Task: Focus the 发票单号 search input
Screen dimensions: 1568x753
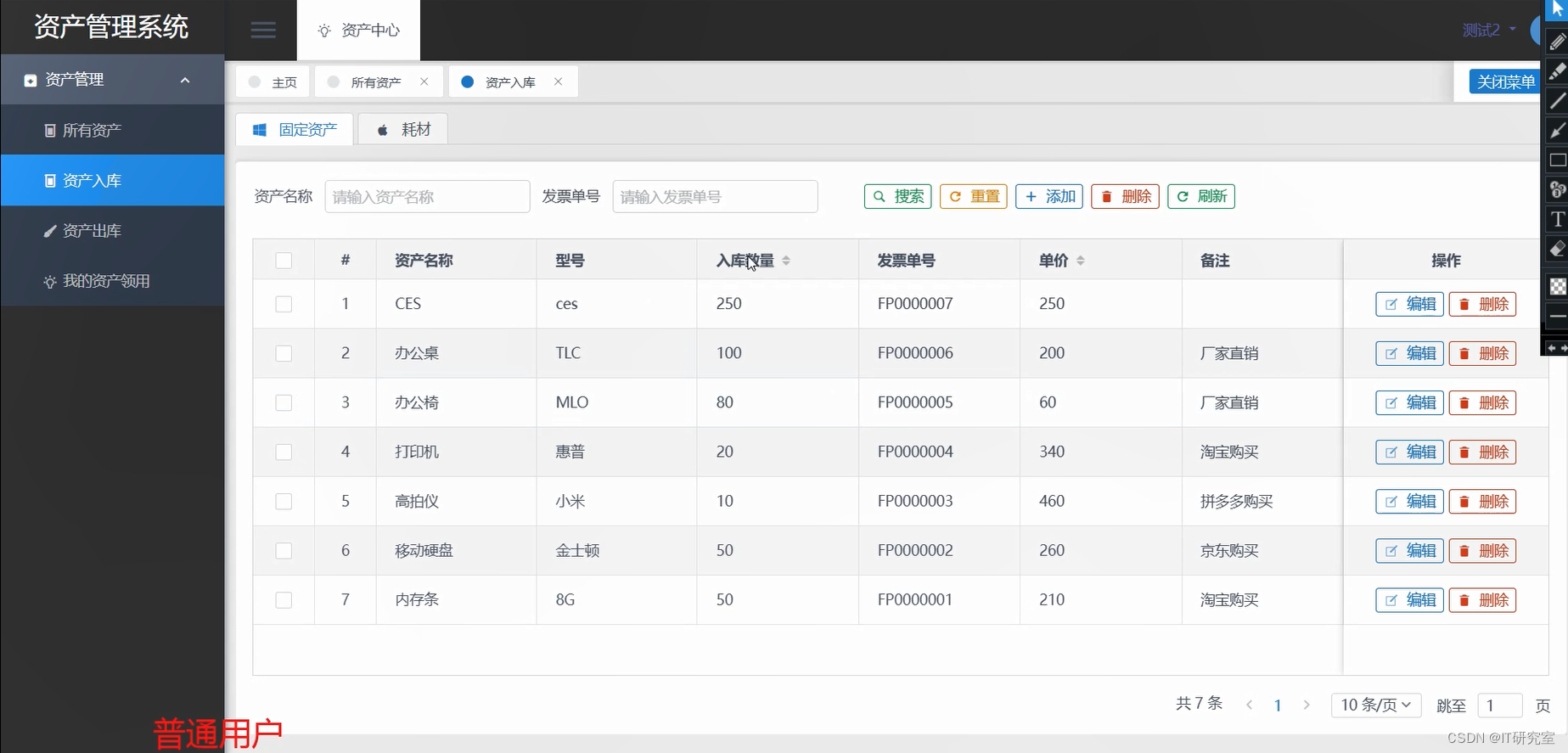Action: pyautogui.click(x=715, y=196)
